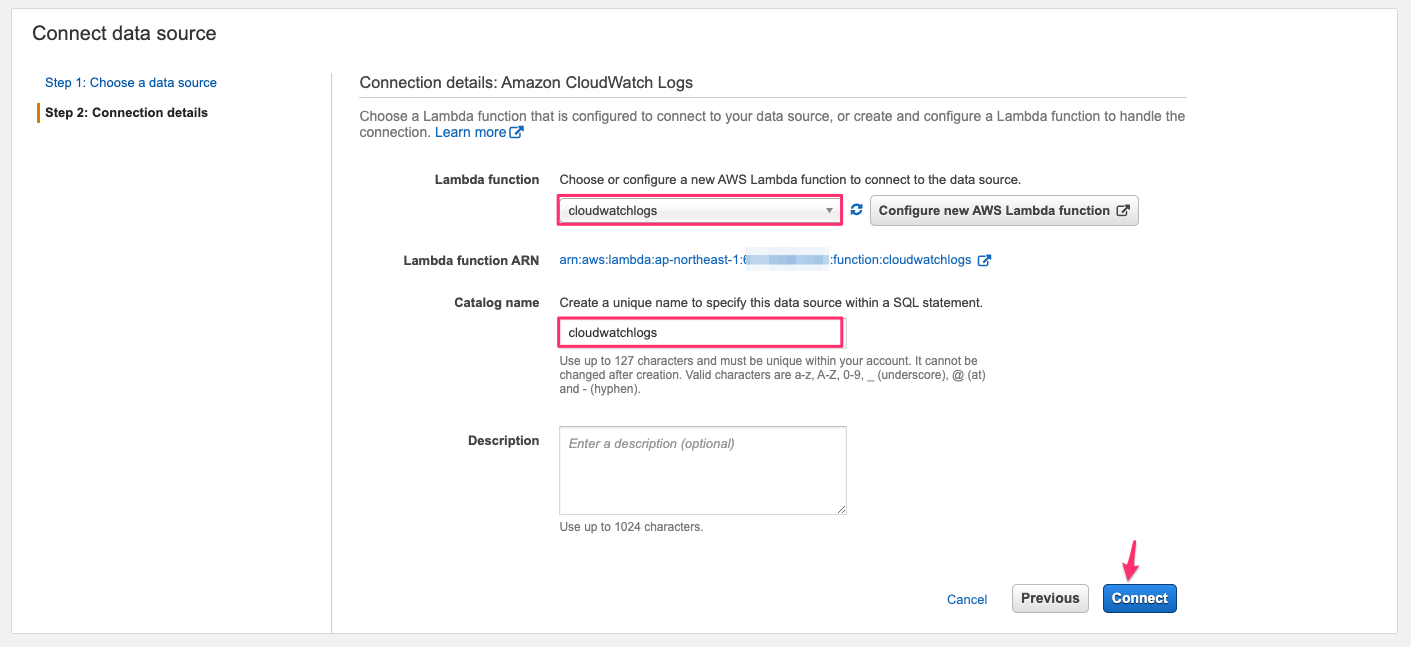Click into the Description text area
Image resolution: width=1411 pixels, height=647 pixels.
pos(702,470)
